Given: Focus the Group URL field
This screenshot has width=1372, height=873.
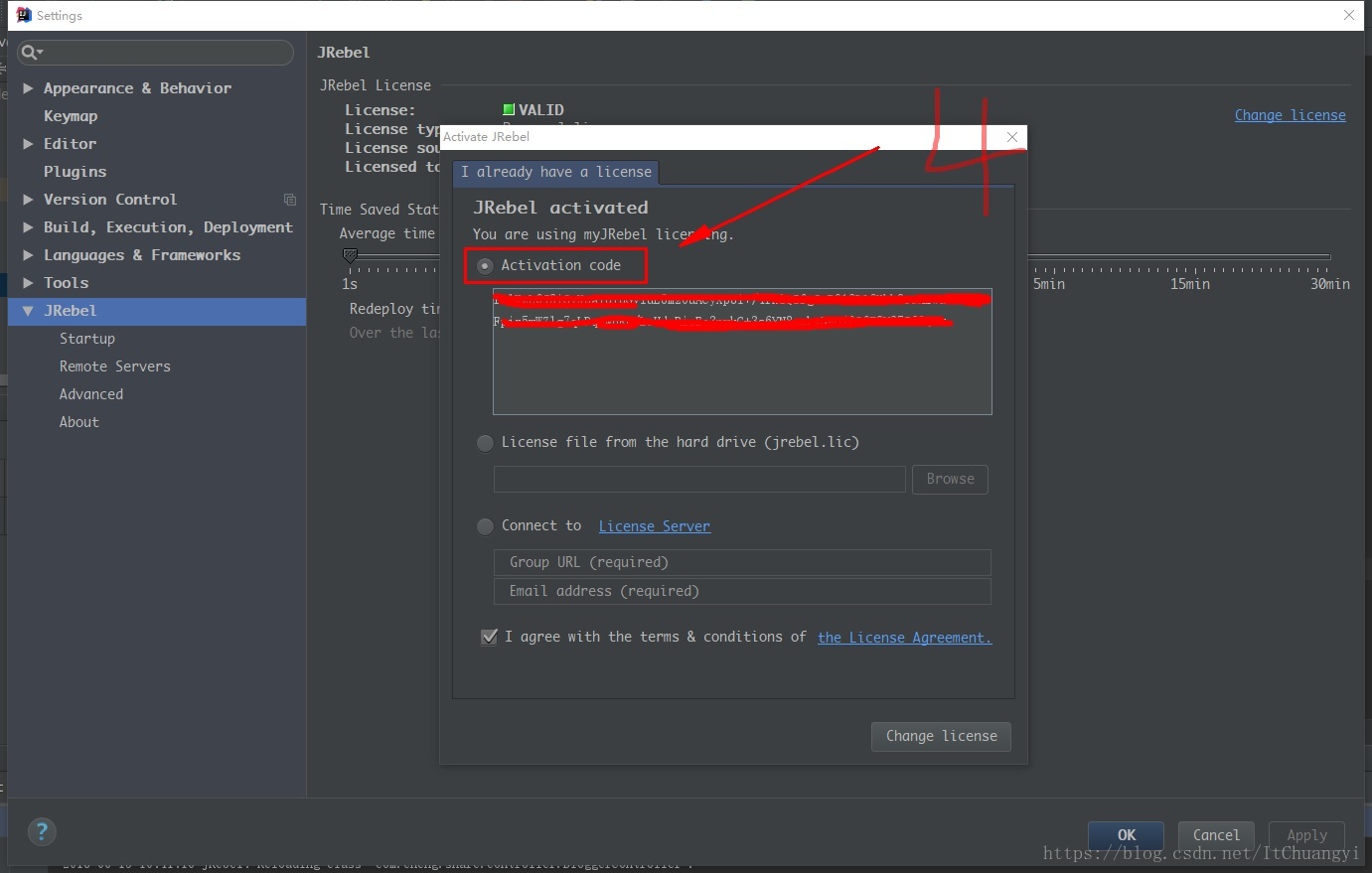Looking at the screenshot, I should 742,562.
